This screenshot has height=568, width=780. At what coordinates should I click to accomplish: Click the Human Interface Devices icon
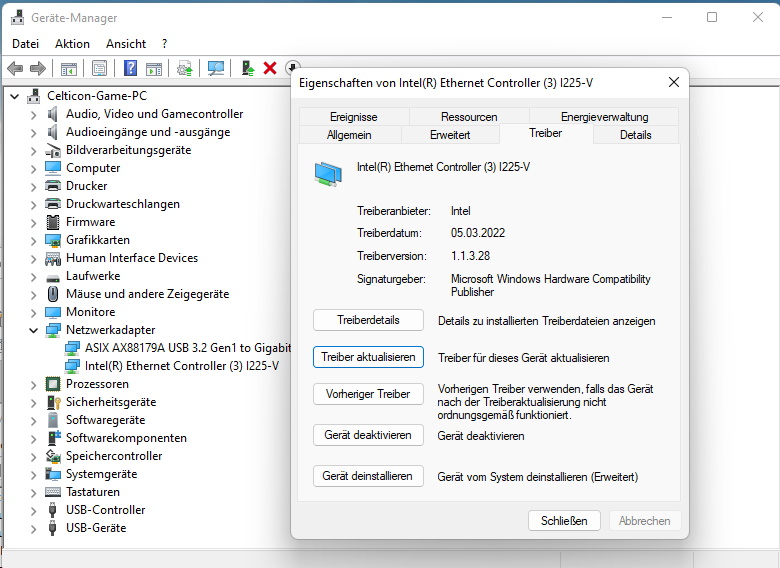[53, 258]
